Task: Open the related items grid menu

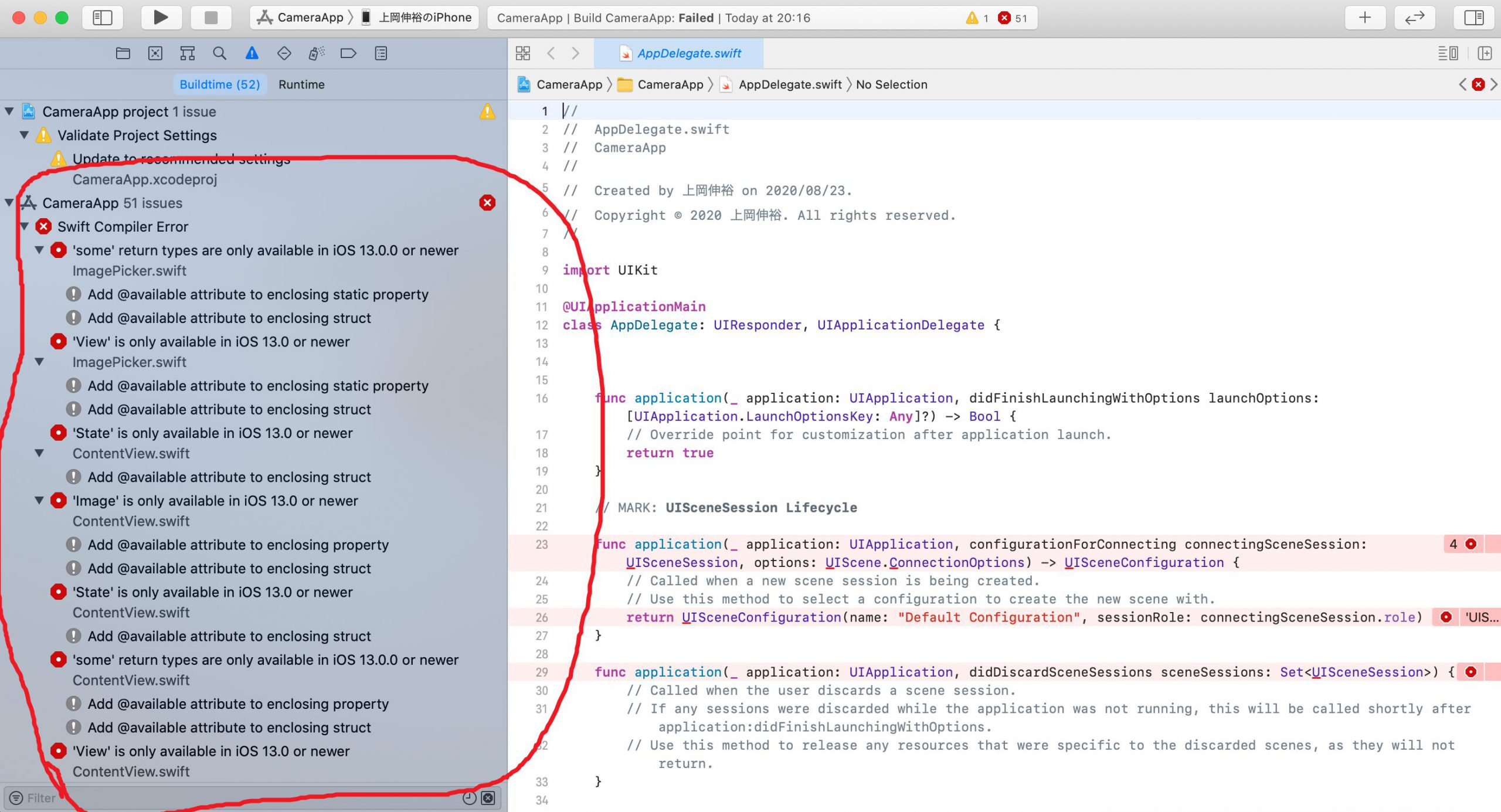Action: click(x=522, y=53)
